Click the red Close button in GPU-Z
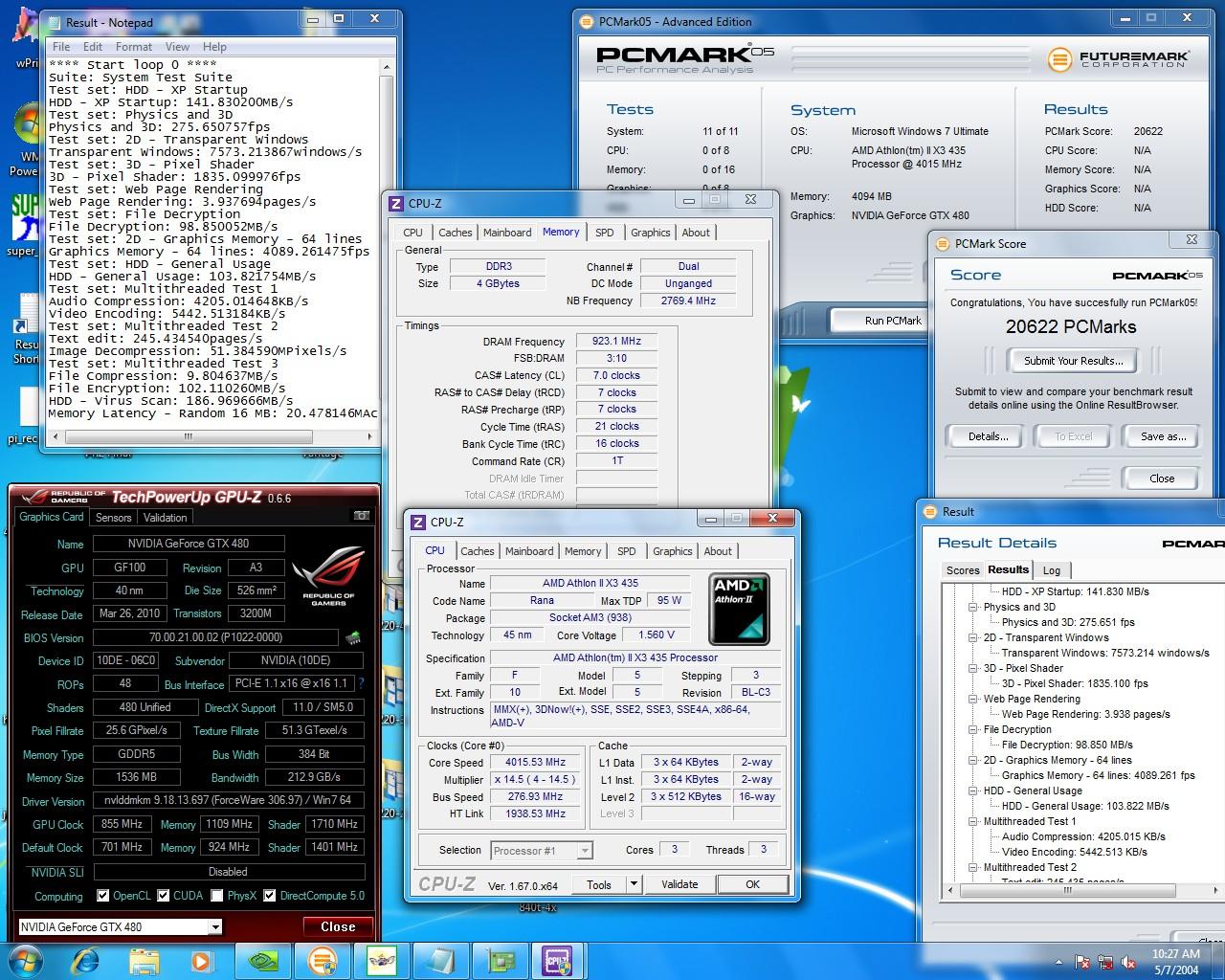 pyautogui.click(x=338, y=926)
